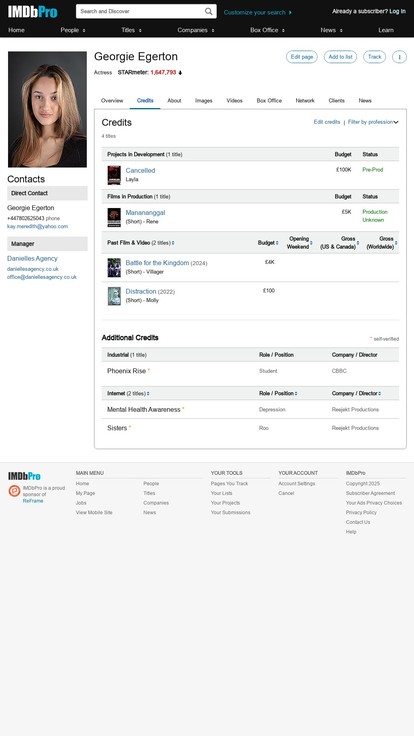Open the Titles dropdown menu
Screen dimensions: 414x736
[x=131, y=30]
